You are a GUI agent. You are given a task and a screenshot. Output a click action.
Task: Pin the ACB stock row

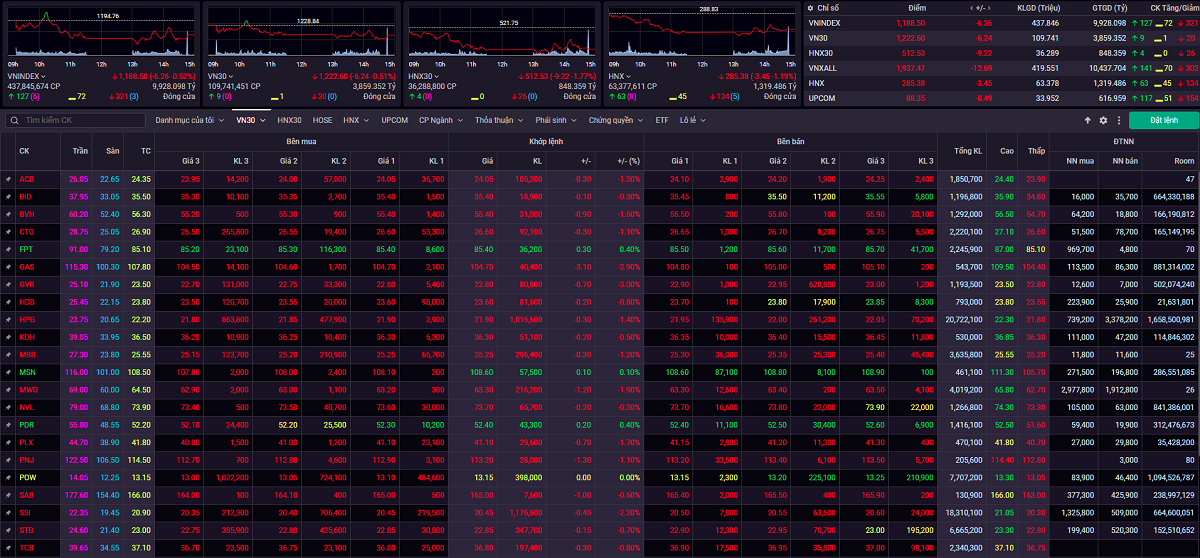point(8,179)
